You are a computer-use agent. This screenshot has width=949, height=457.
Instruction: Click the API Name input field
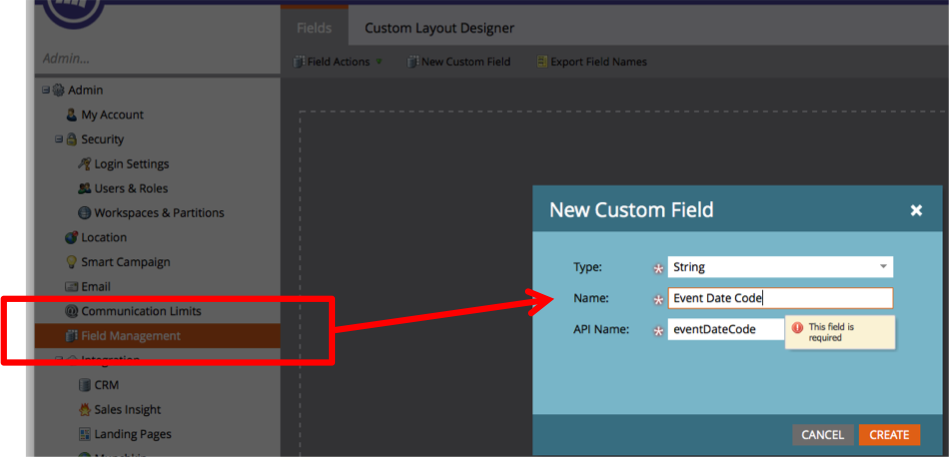[x=726, y=330]
